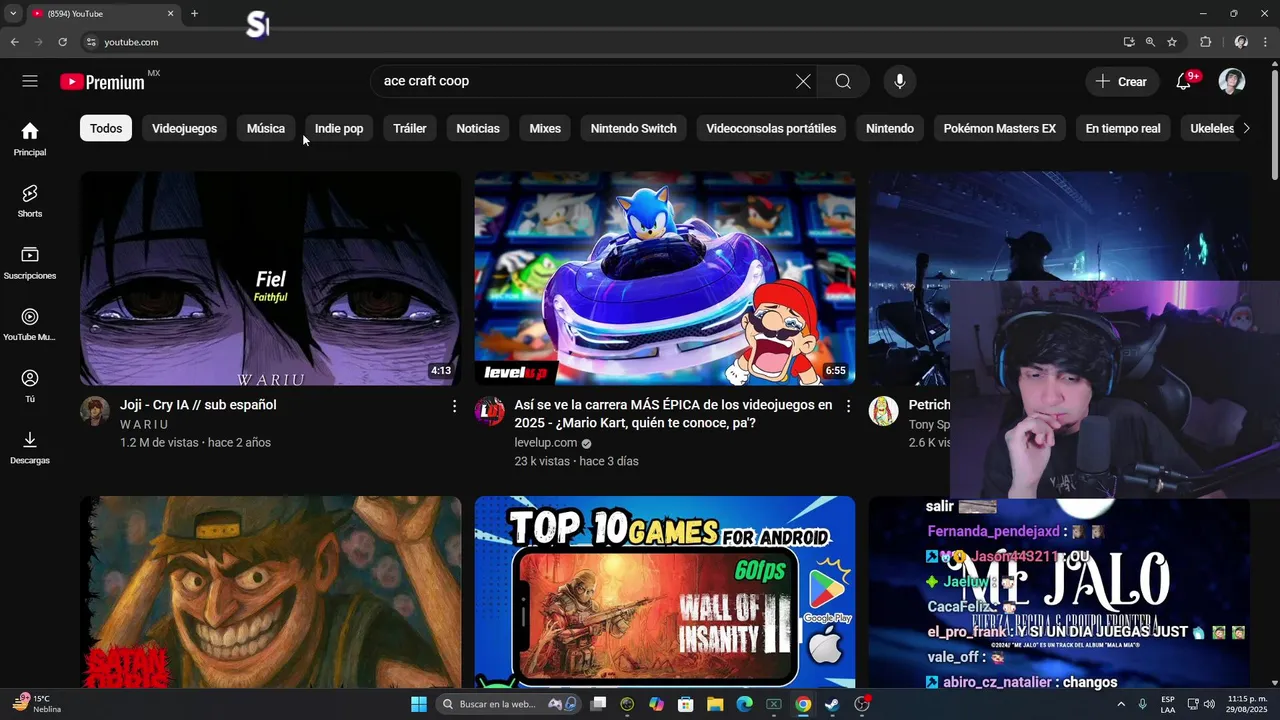This screenshot has width=1280, height=720.
Task: Open Microsoft Edge from taskbar
Action: [x=744, y=704]
